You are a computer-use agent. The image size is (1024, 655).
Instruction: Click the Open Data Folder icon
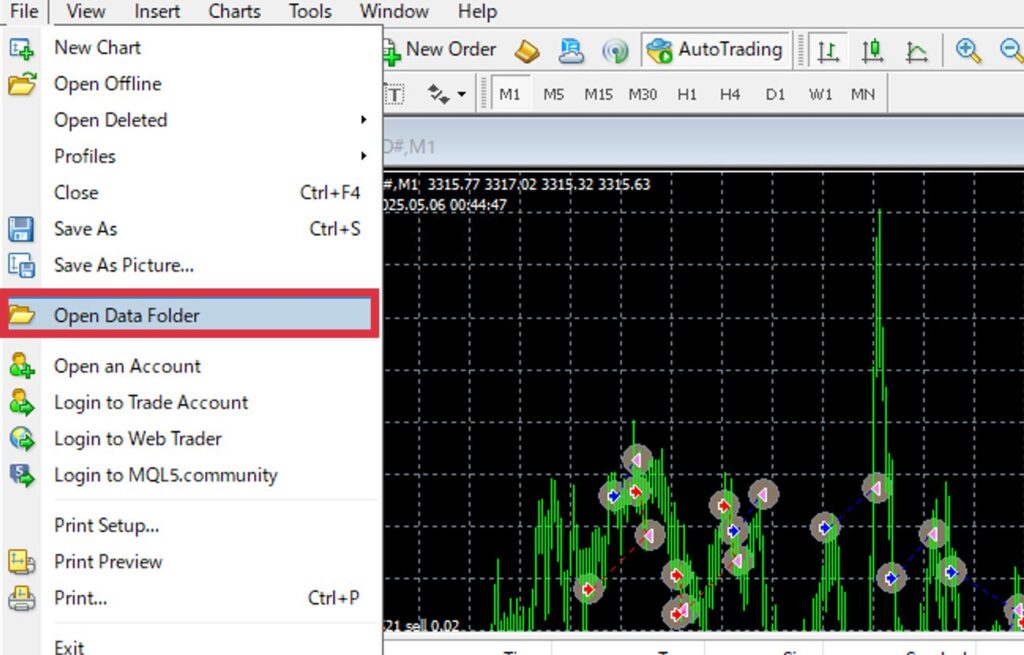[x=22, y=315]
